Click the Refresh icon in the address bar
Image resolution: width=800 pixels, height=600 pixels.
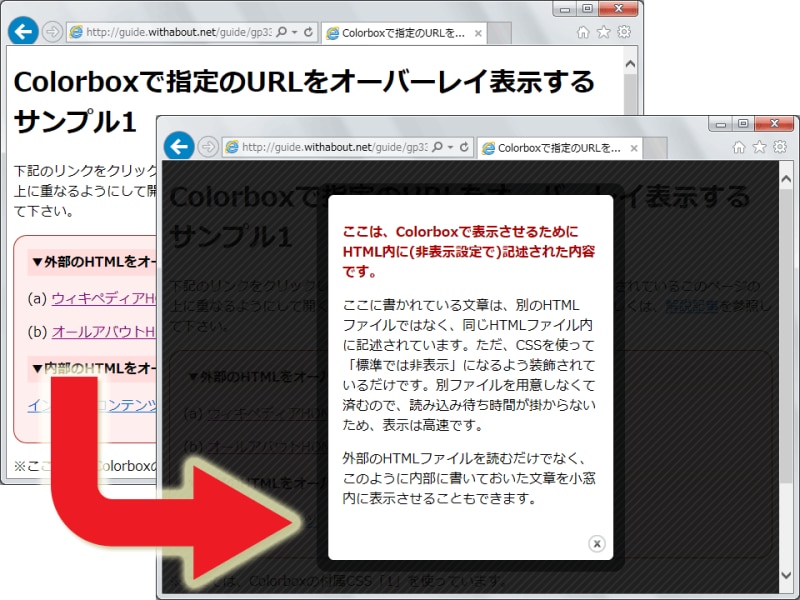(465, 147)
